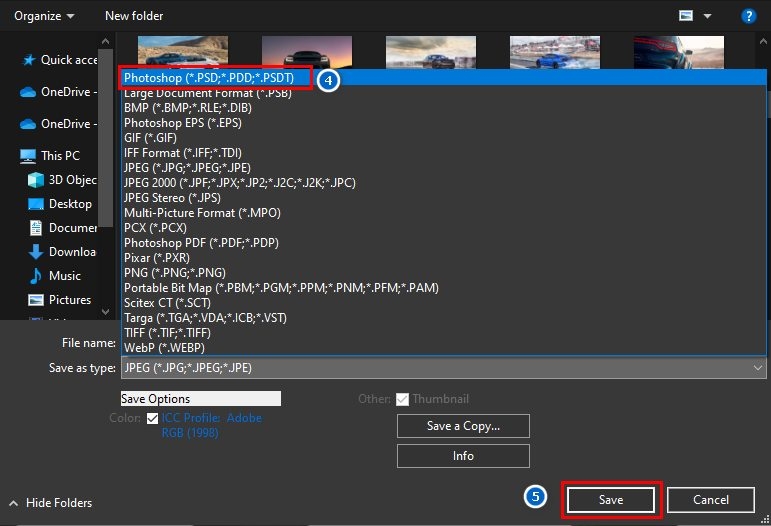This screenshot has width=771, height=526.
Task: Choose Large Document Format (*.PSB)
Action: (443, 93)
